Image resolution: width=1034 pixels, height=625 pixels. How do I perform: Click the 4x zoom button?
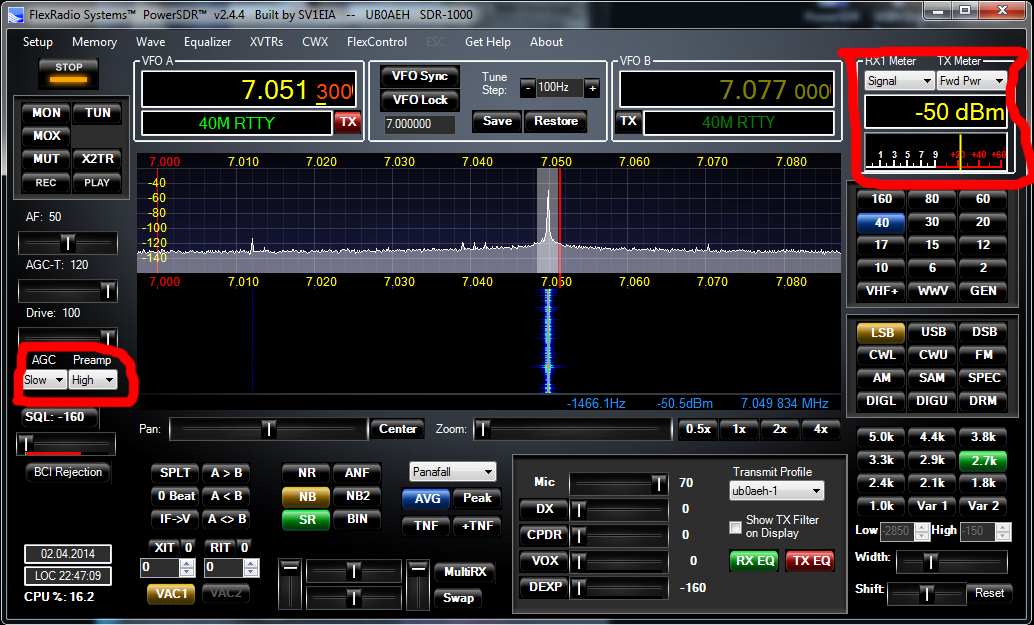click(820, 429)
